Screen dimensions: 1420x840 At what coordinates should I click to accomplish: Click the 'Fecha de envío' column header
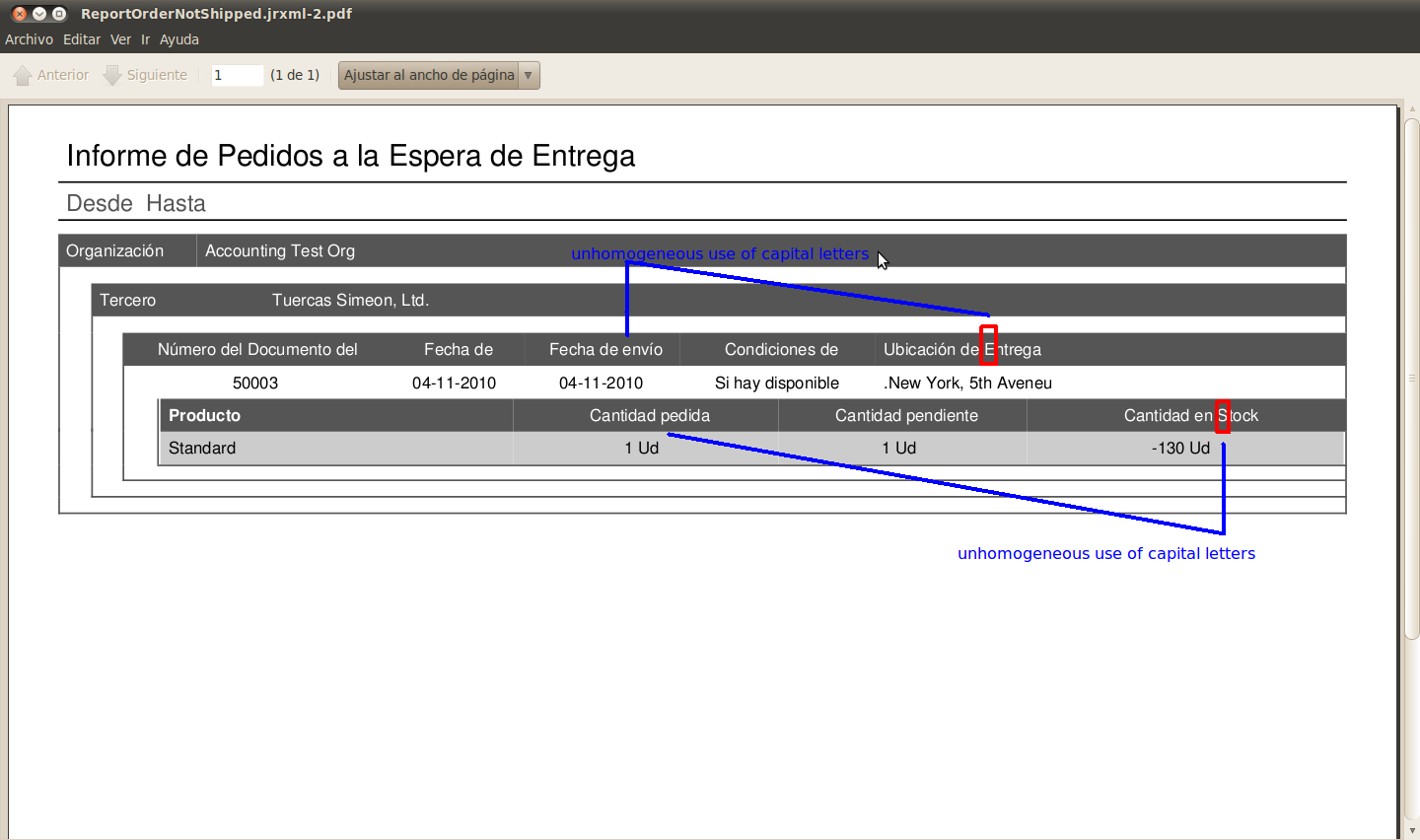pos(606,349)
